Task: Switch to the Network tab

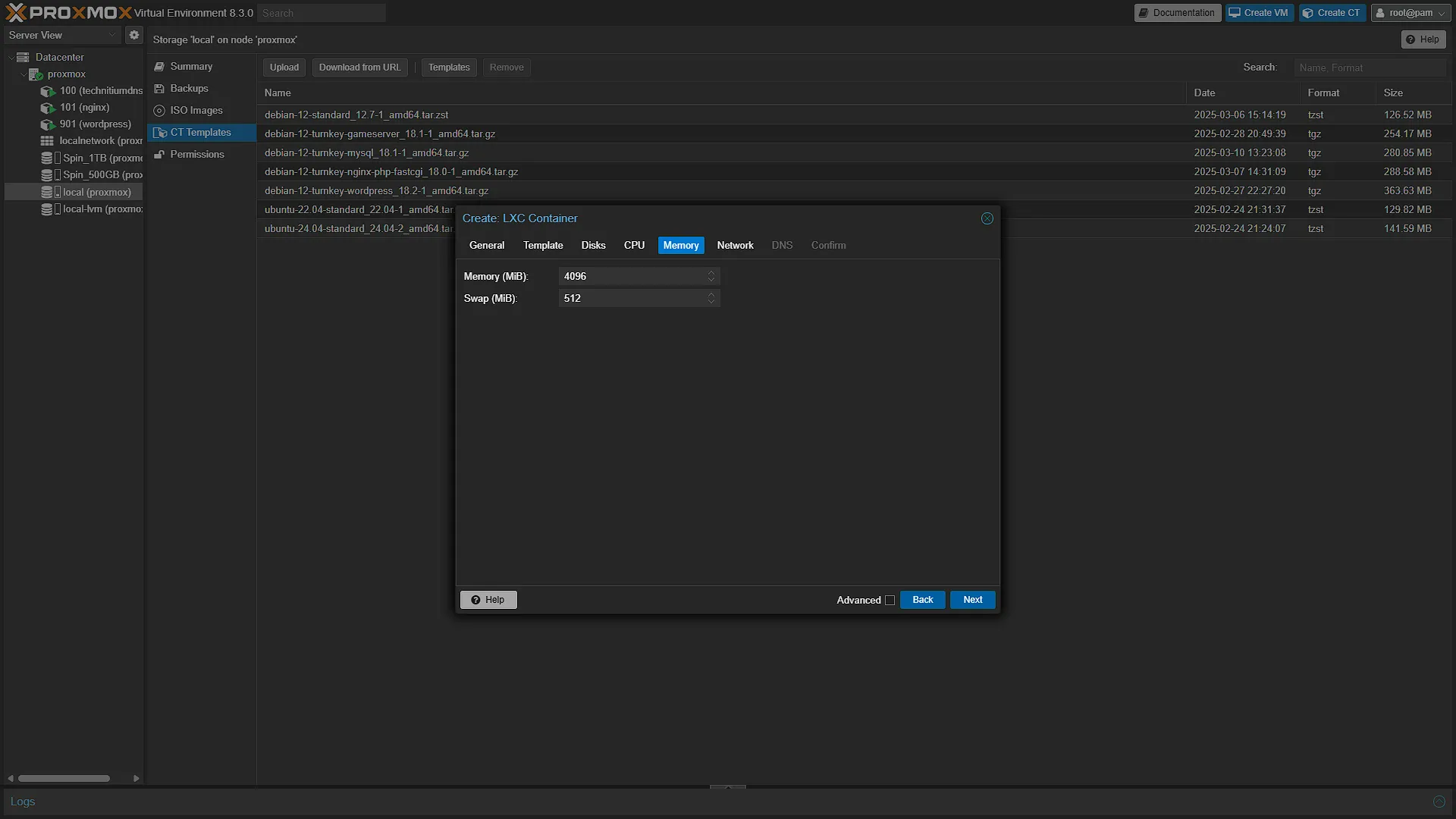Action: (x=735, y=246)
